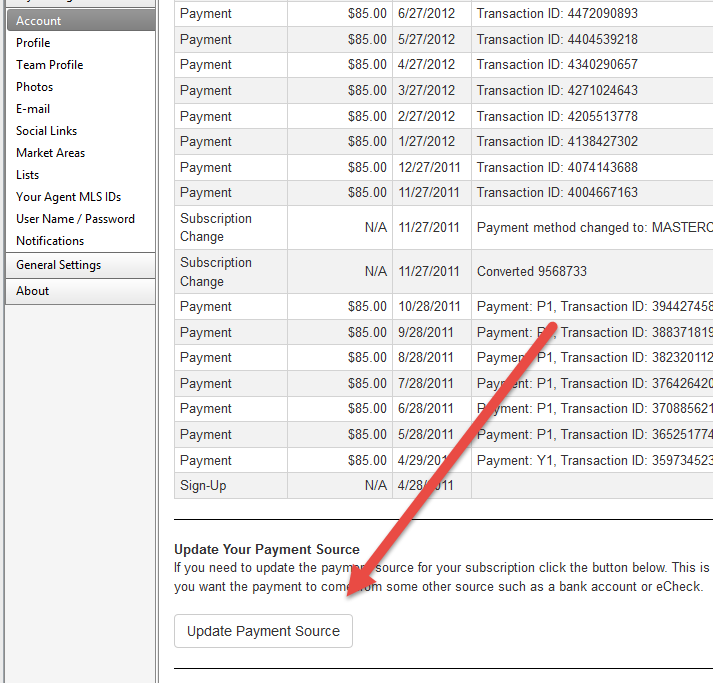Open Social Links page
This screenshot has width=713, height=683.
[x=46, y=131]
